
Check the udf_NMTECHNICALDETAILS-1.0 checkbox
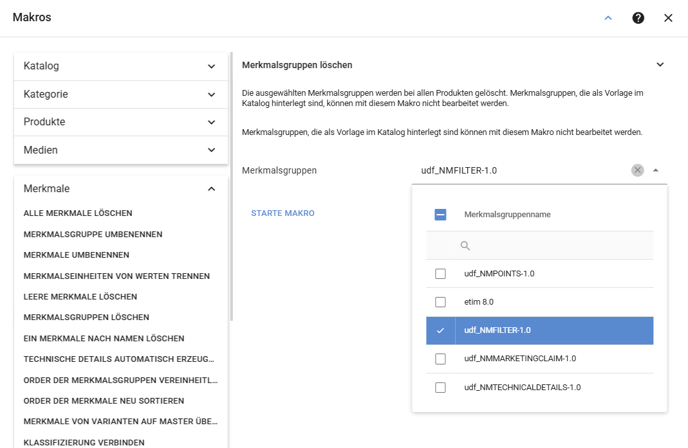(x=440, y=387)
